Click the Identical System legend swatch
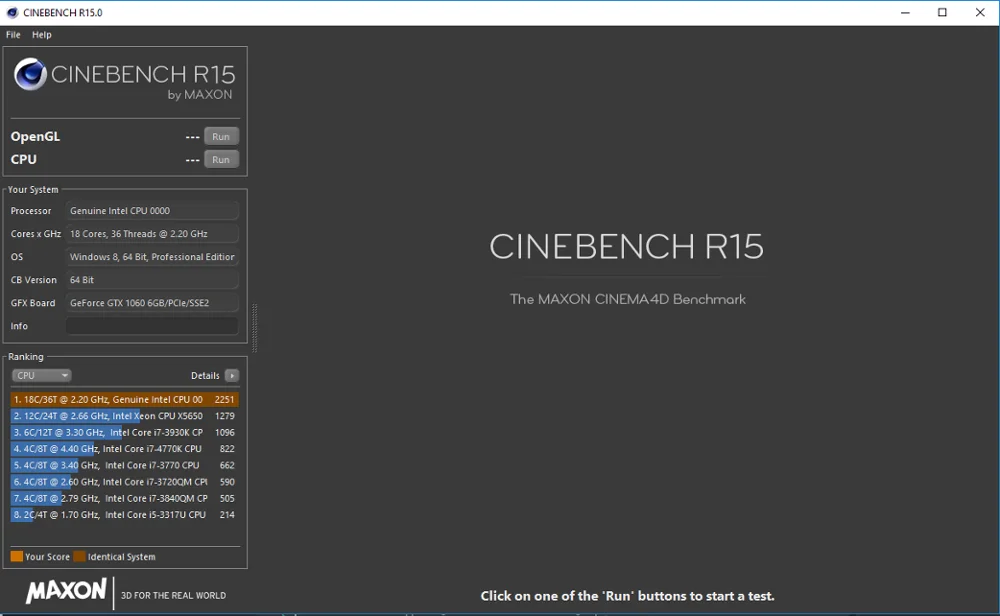Screen dimensions: 1000x616 tap(79, 556)
